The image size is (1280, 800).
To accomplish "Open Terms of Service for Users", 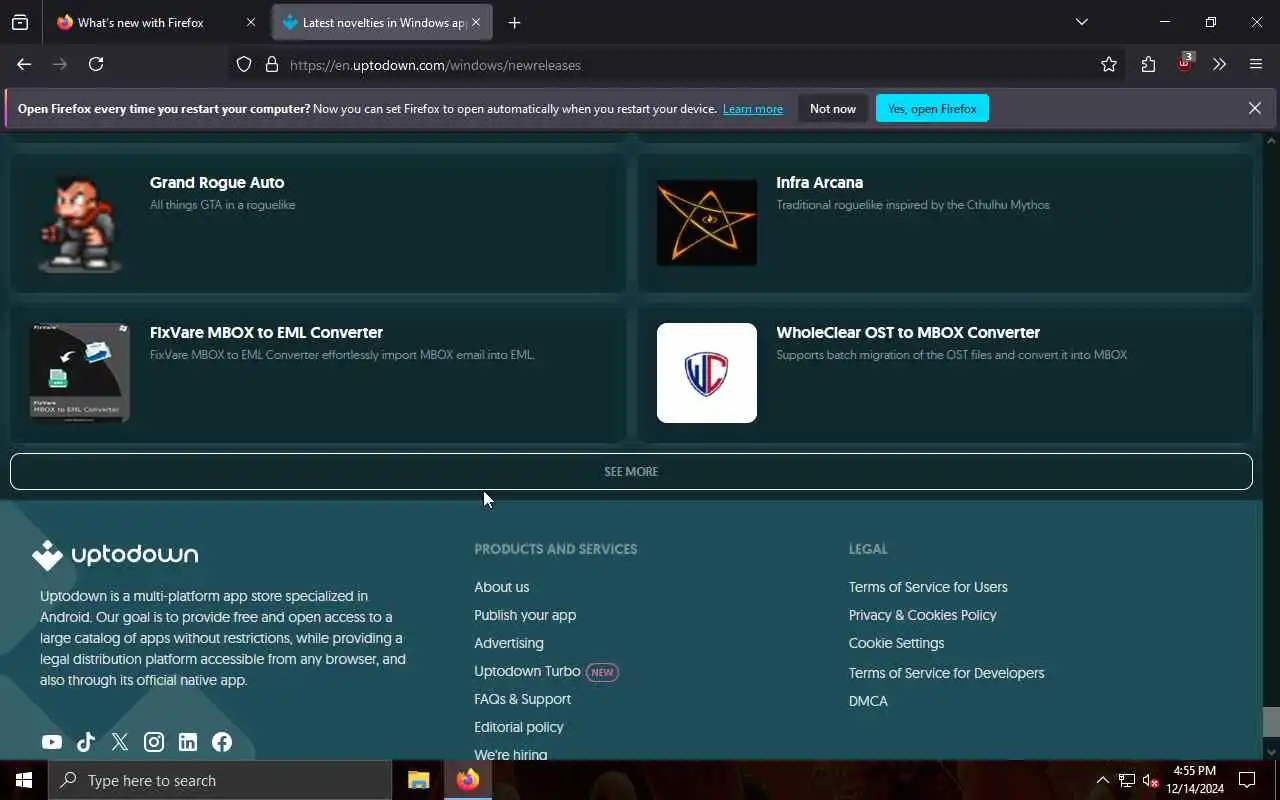I will [x=928, y=587].
